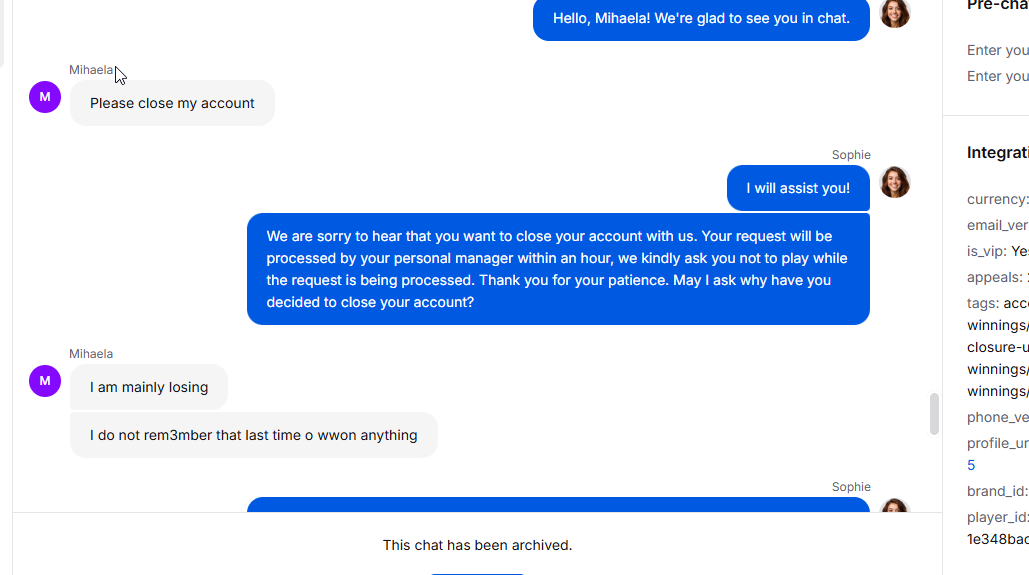Screen dimensions: 1029x575
Task: Click the "I am mainly losing" message
Action: [149, 387]
